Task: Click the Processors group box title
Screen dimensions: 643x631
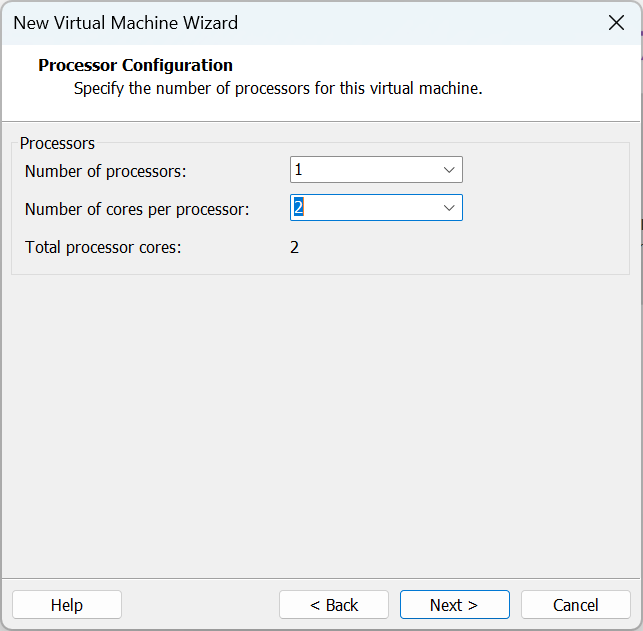Action: coord(57,143)
